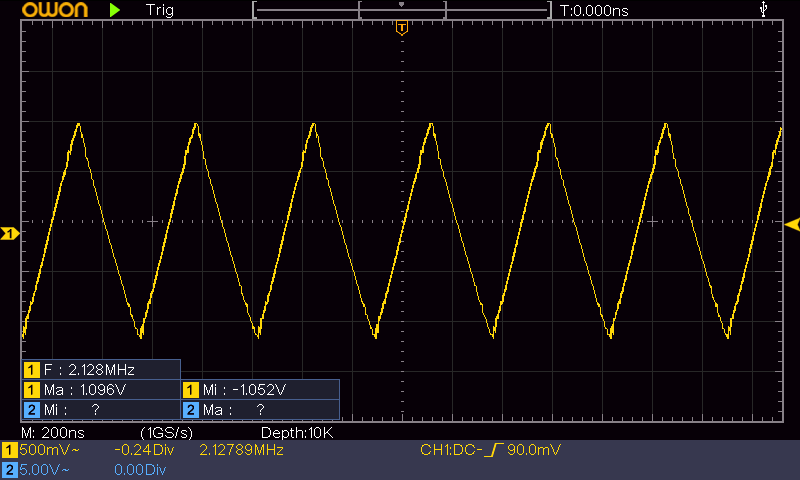The width and height of the screenshot is (800, 480).
Task: Select the (1GS/s) sample rate readout
Action: [x=167, y=433]
